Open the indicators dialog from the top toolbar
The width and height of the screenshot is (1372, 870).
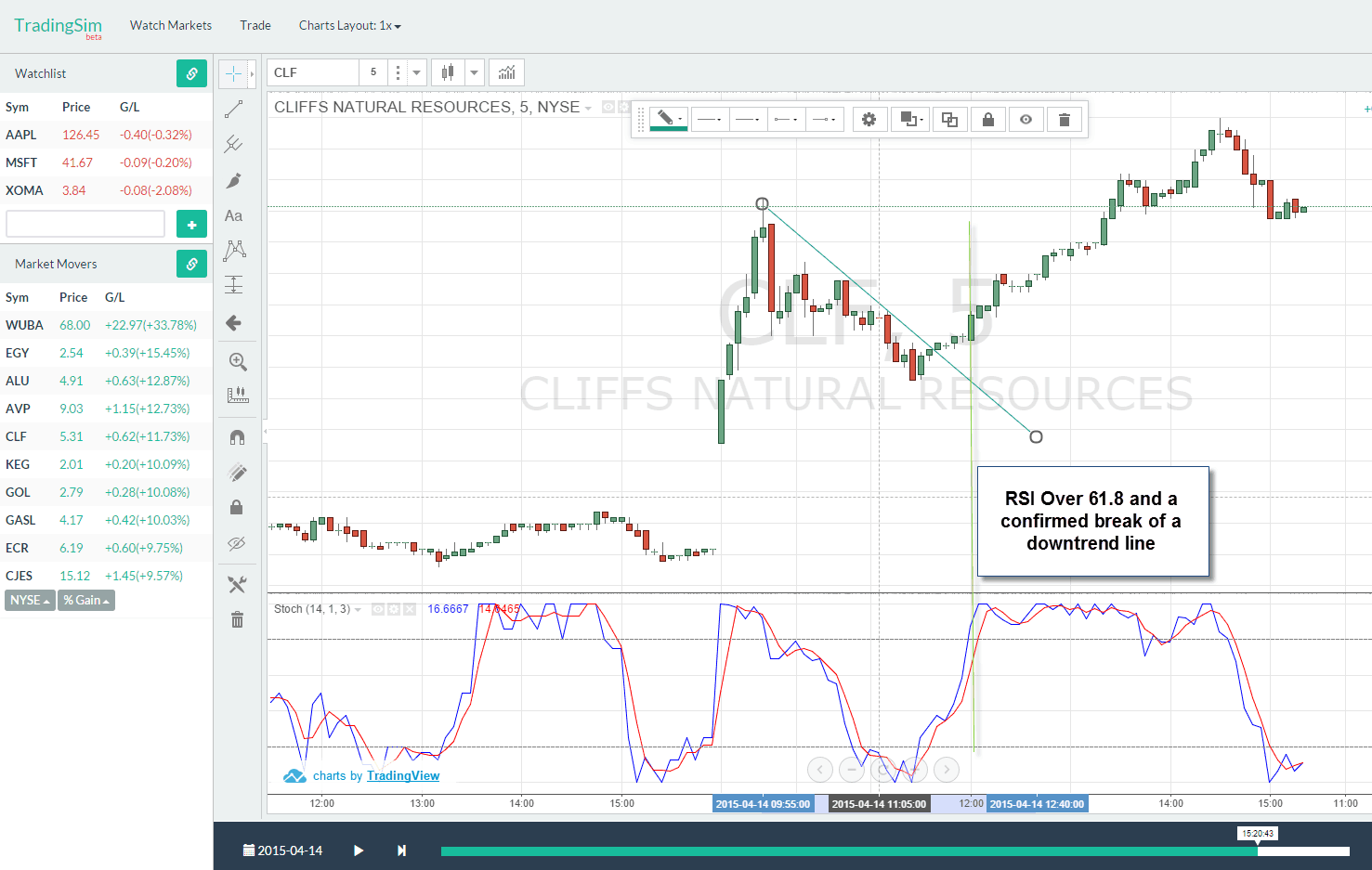click(506, 71)
